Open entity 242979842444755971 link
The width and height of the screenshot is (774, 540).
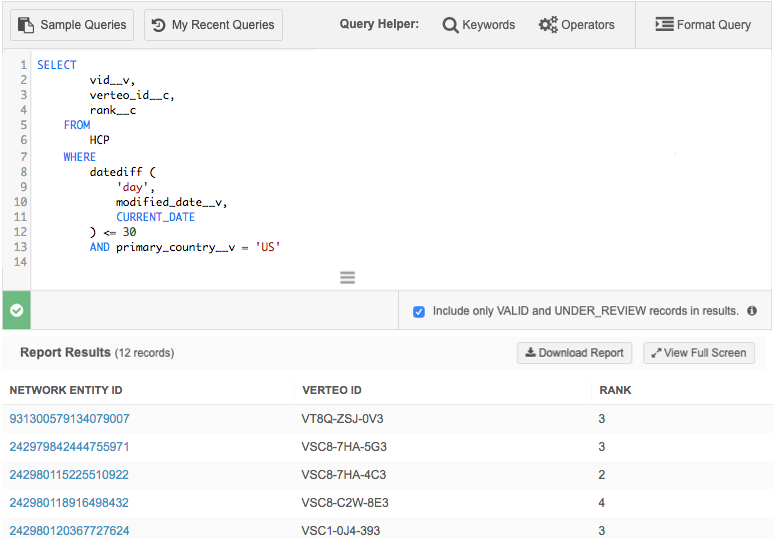[69, 447]
